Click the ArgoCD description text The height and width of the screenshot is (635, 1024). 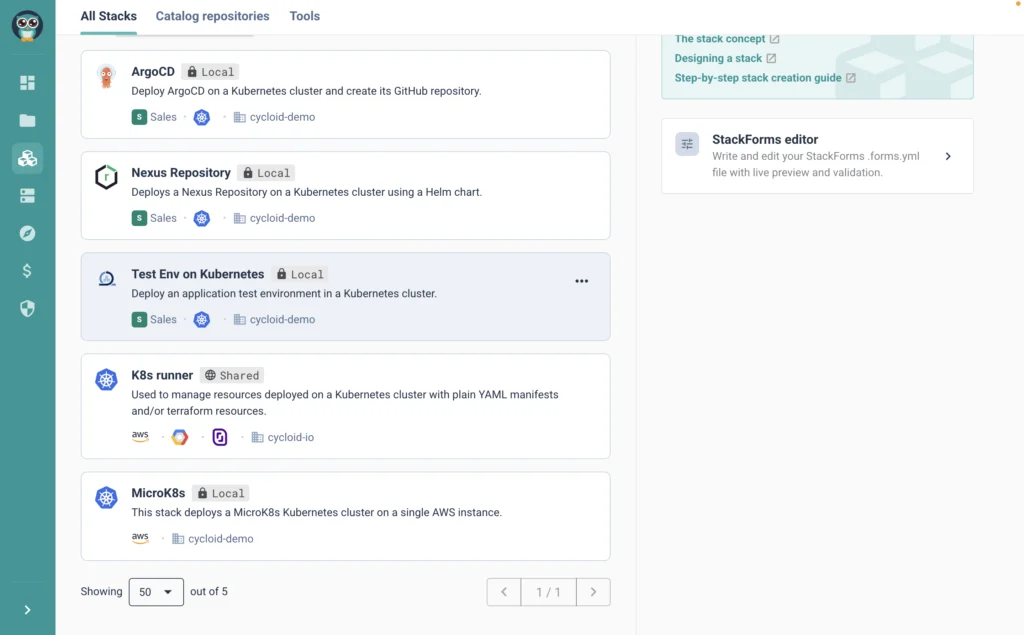pyautogui.click(x=306, y=91)
